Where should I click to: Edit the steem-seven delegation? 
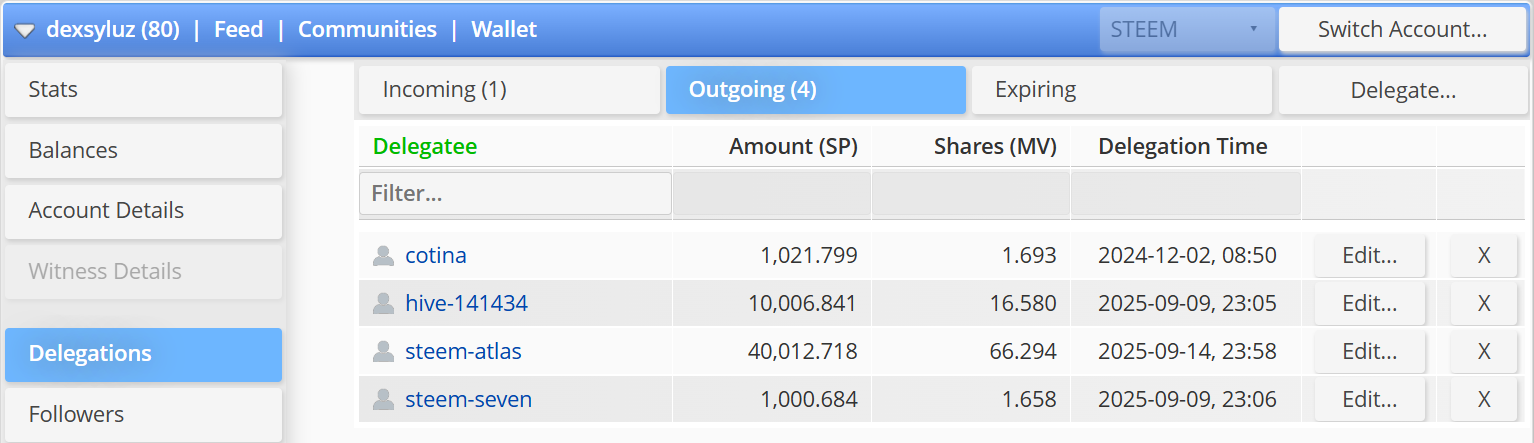(x=1369, y=400)
